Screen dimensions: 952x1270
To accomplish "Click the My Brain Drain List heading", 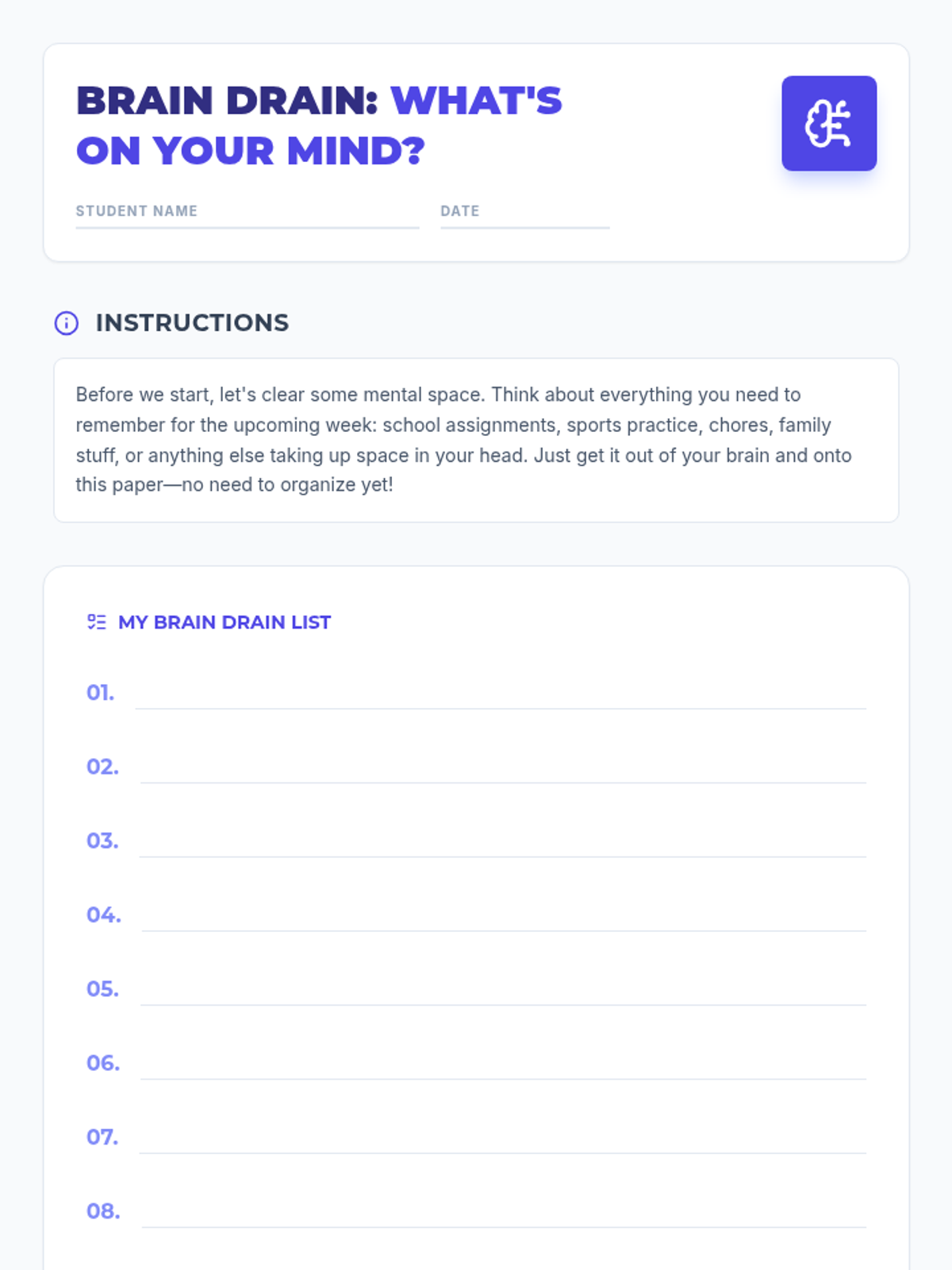I will [225, 622].
